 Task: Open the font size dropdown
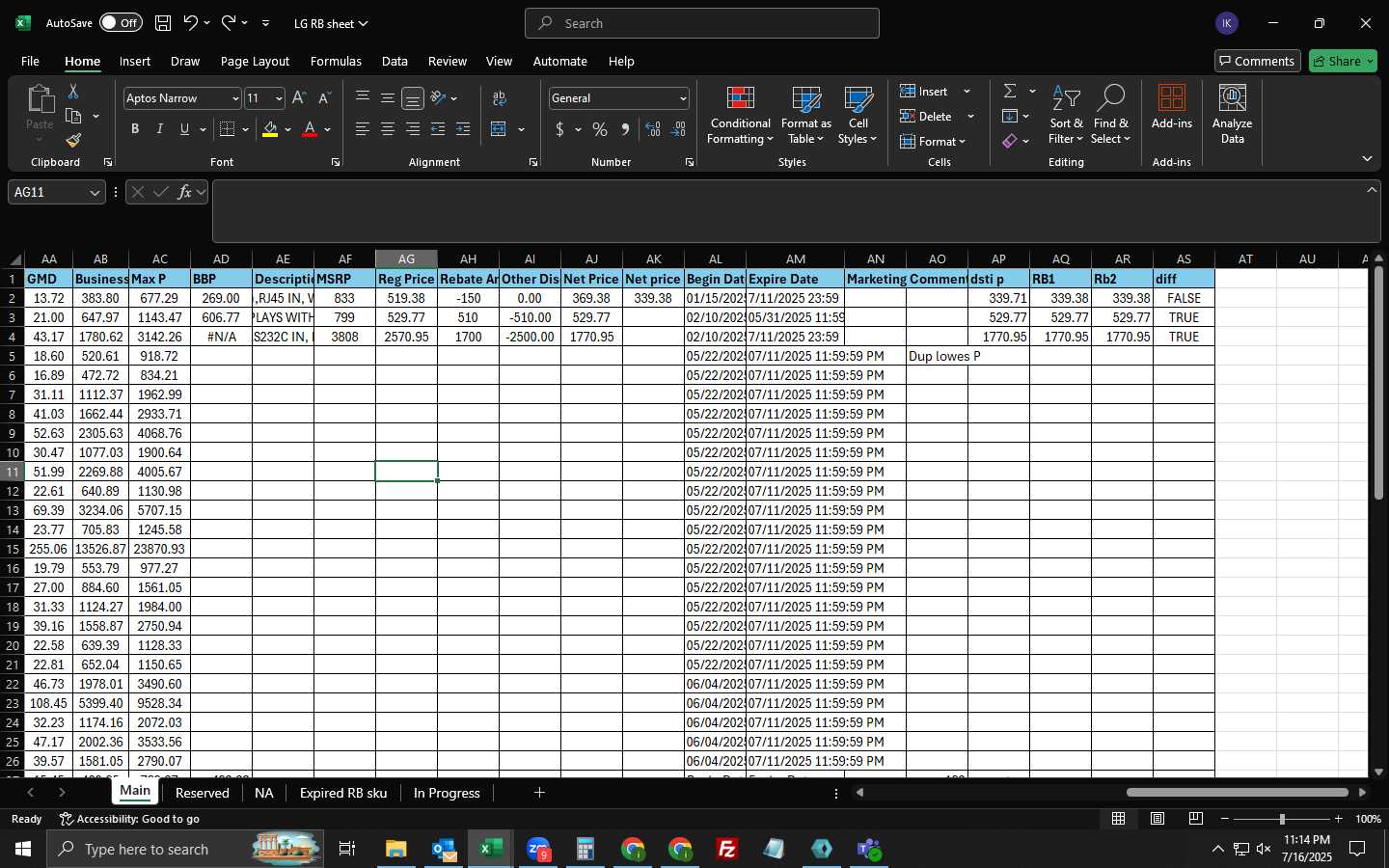pos(279,98)
